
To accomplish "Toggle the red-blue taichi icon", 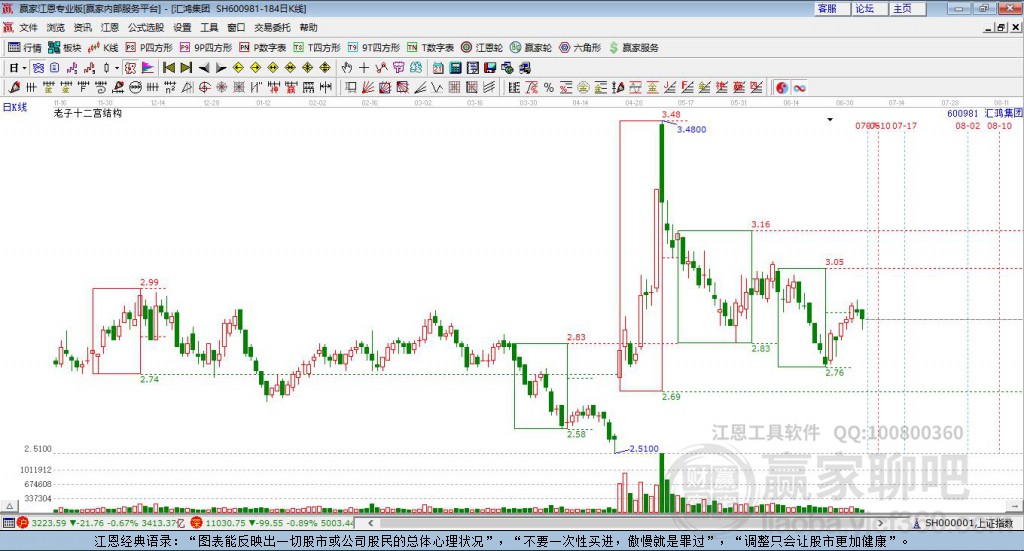I will (x=782, y=87).
